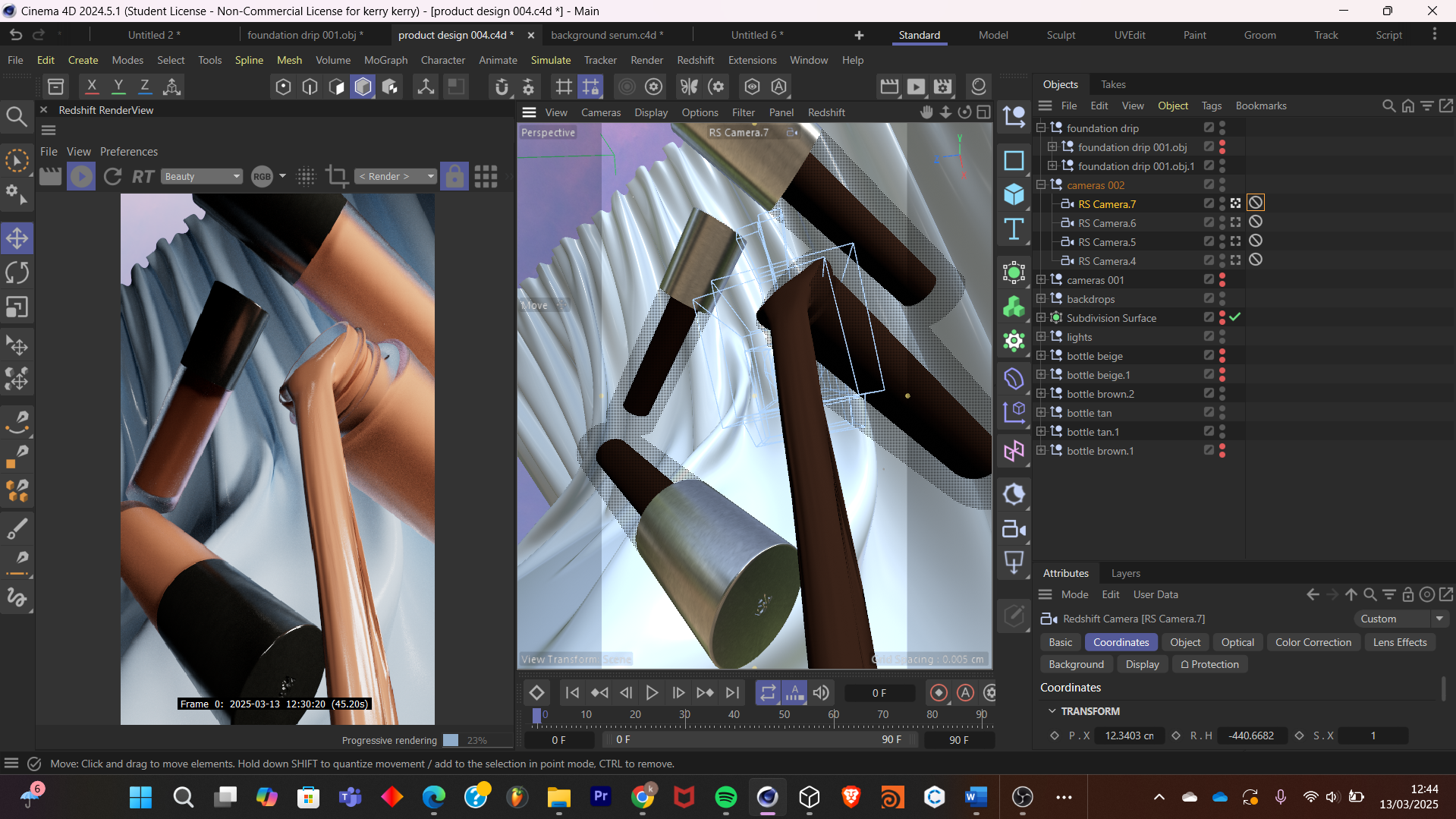Image resolution: width=1456 pixels, height=819 pixels.
Task: Open the Layers tab in Attributes
Action: (x=1125, y=573)
